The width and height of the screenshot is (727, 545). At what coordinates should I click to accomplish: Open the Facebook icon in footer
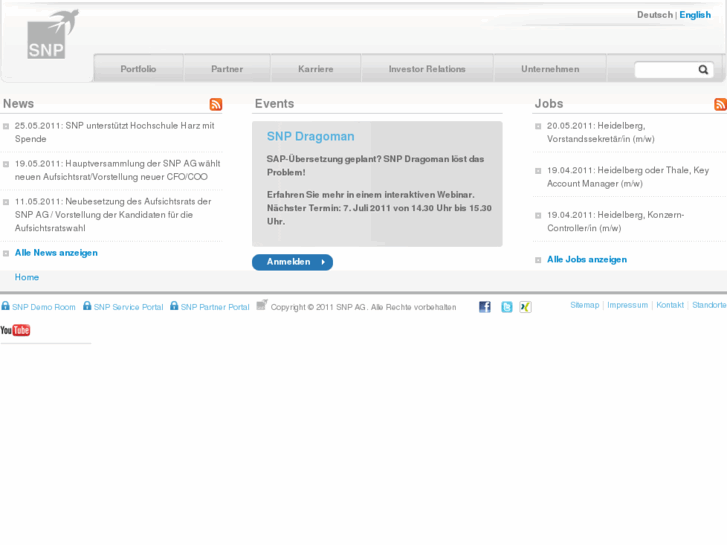coord(485,307)
